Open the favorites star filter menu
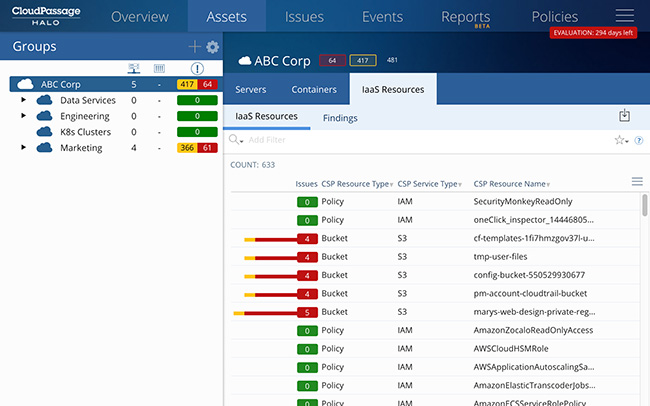Viewport: 650px width, 406px height. point(621,140)
